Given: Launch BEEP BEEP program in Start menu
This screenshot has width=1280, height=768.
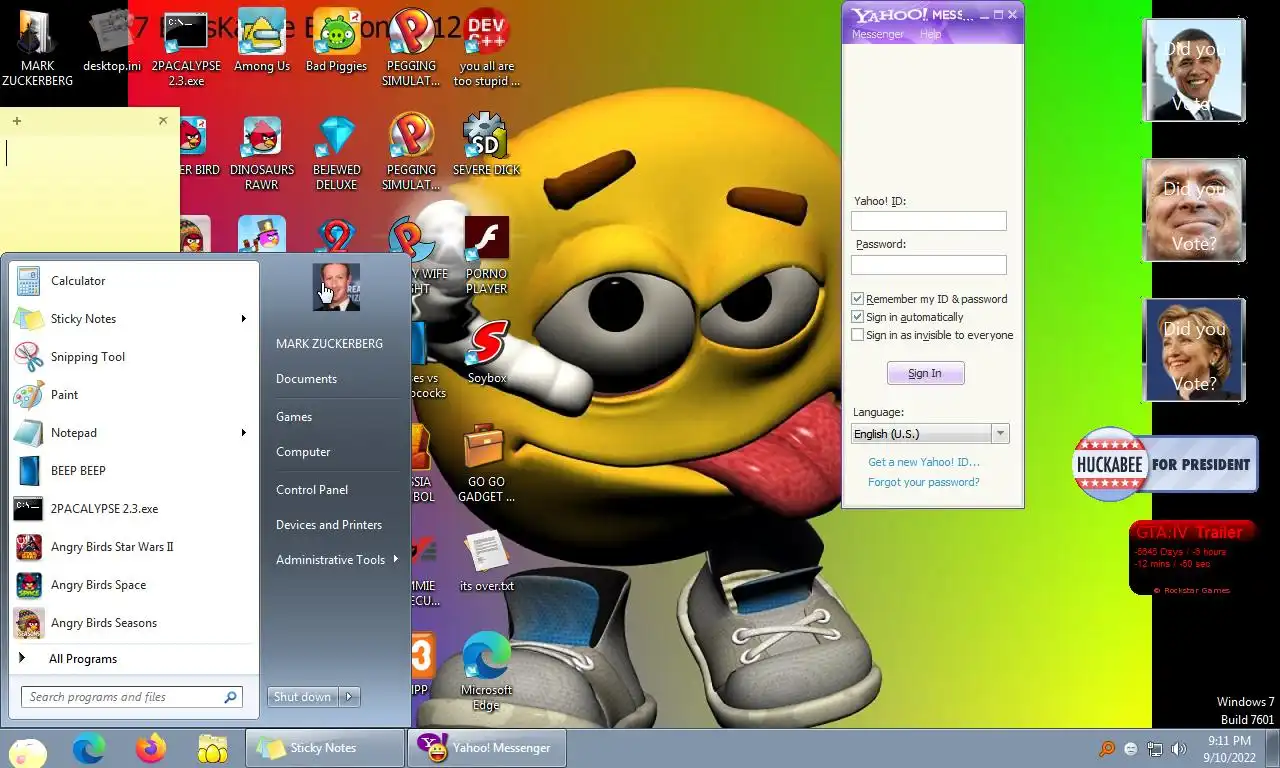Looking at the screenshot, I should click(134, 471).
